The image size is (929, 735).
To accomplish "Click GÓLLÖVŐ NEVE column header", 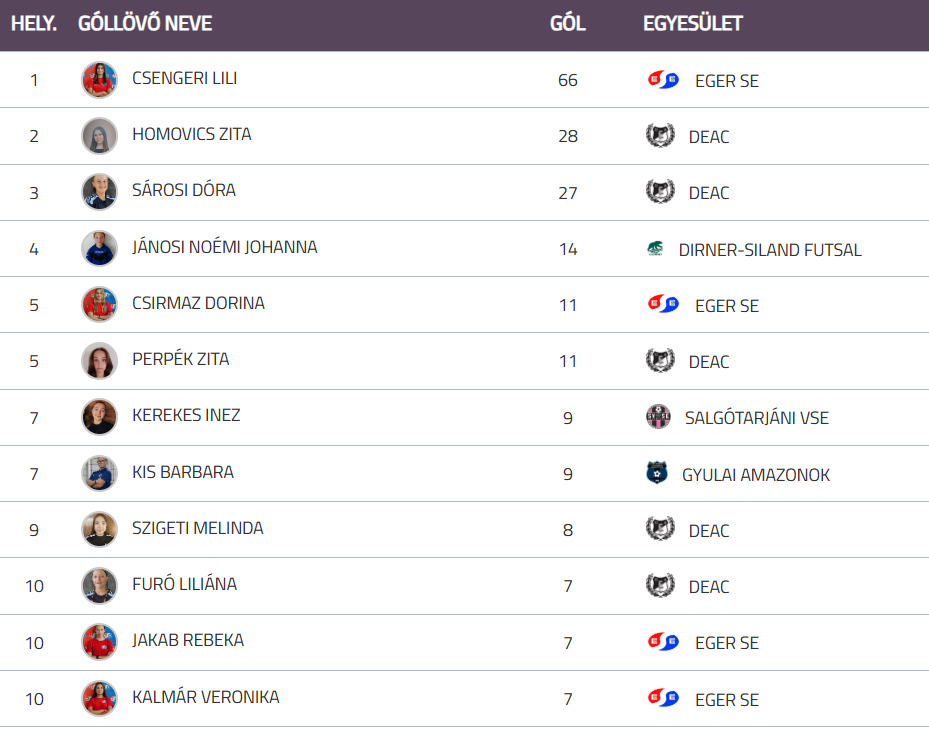I will point(145,23).
